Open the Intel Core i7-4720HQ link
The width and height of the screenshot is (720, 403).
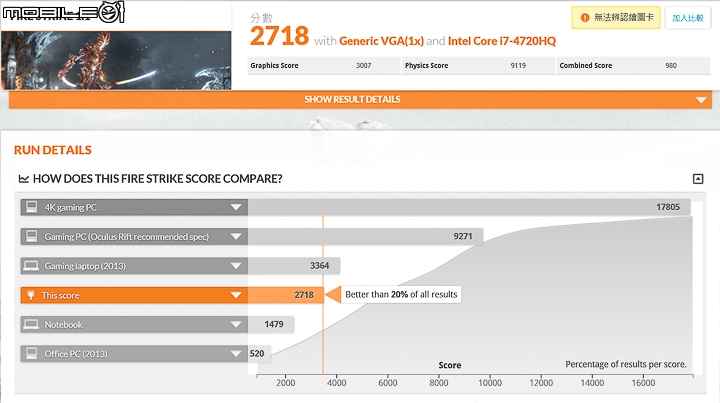coord(501,41)
